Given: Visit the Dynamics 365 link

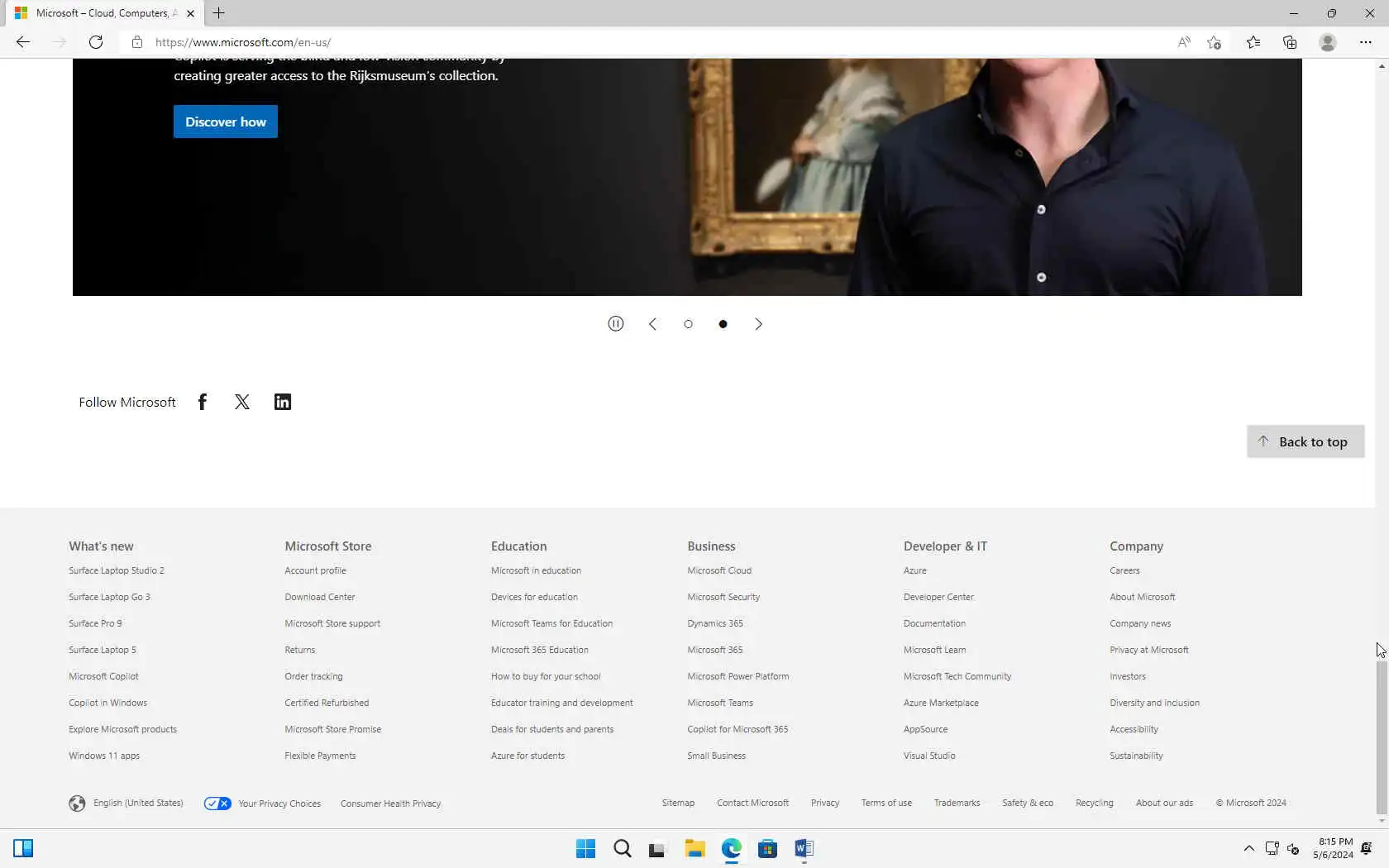Looking at the screenshot, I should click(714, 623).
